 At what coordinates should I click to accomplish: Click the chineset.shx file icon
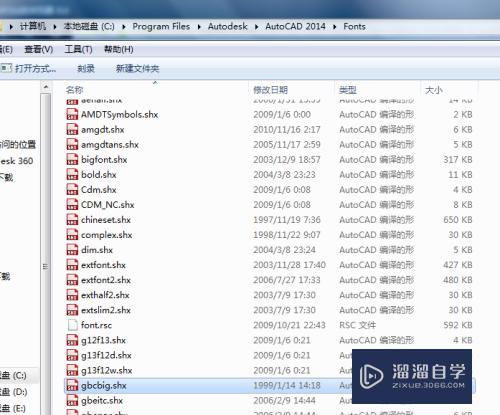click(x=72, y=219)
